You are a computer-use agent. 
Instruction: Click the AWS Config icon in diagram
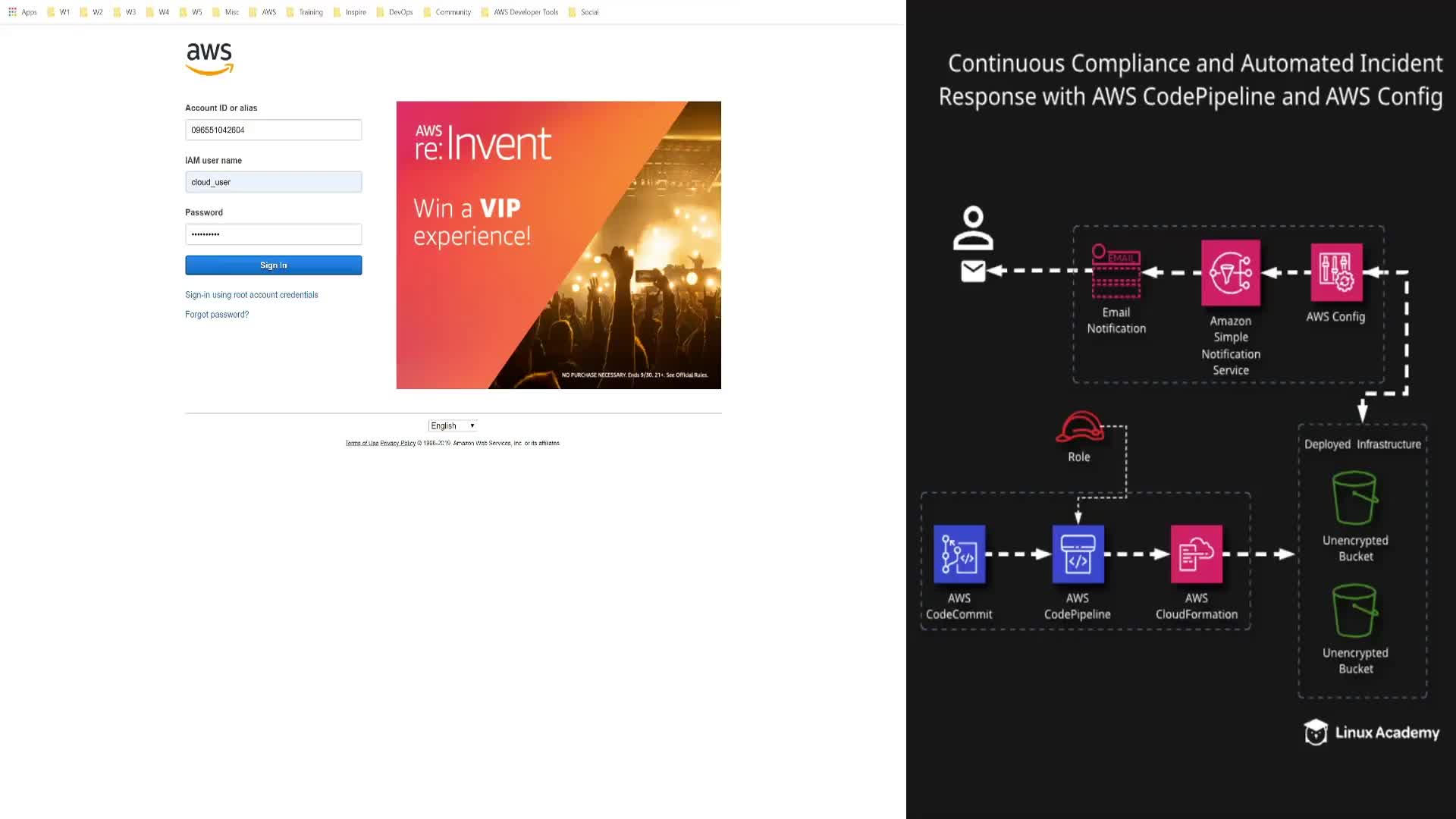pyautogui.click(x=1336, y=272)
